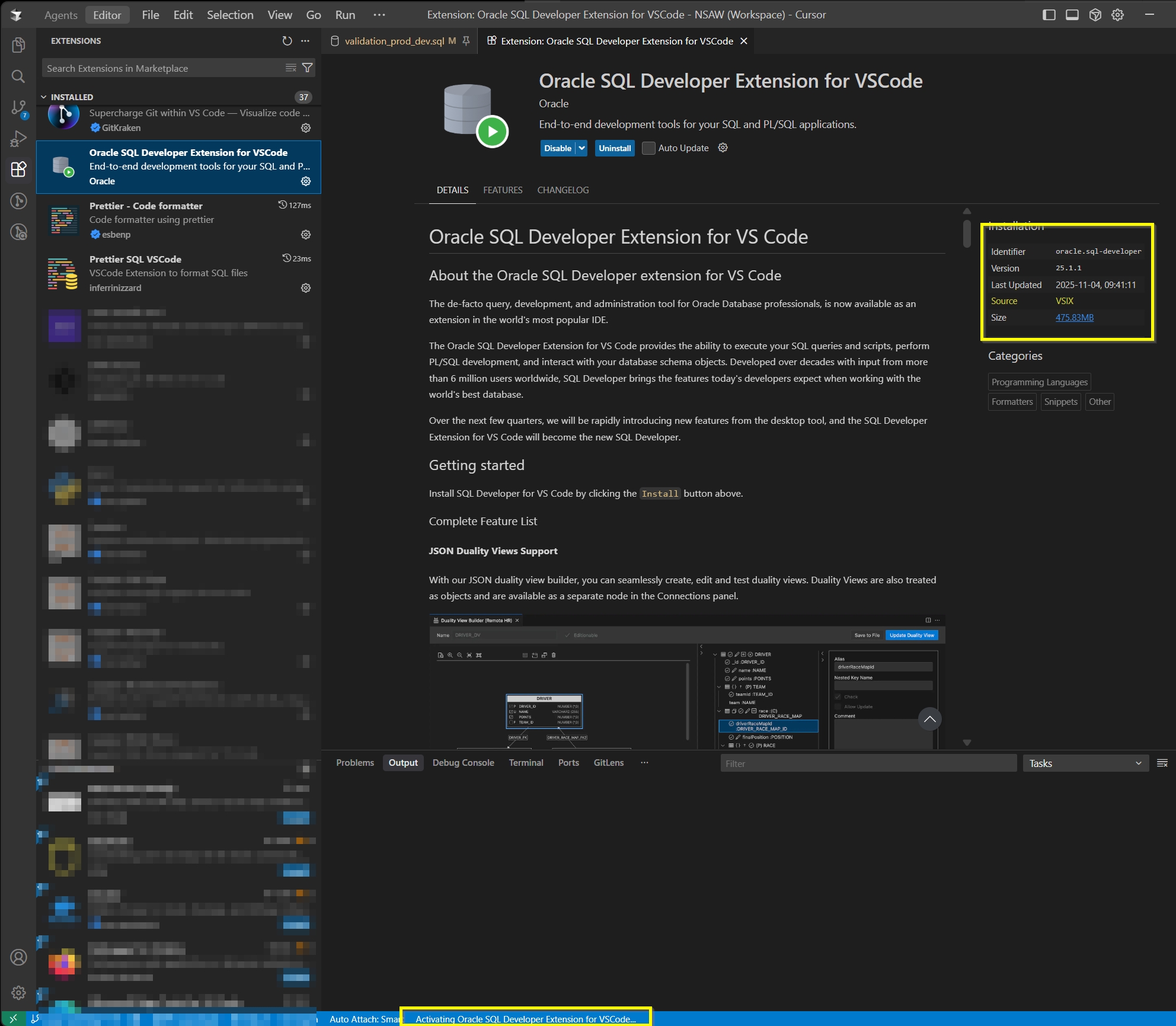Click the 475.83MB size link
The height and width of the screenshot is (1026, 1176).
click(x=1074, y=318)
